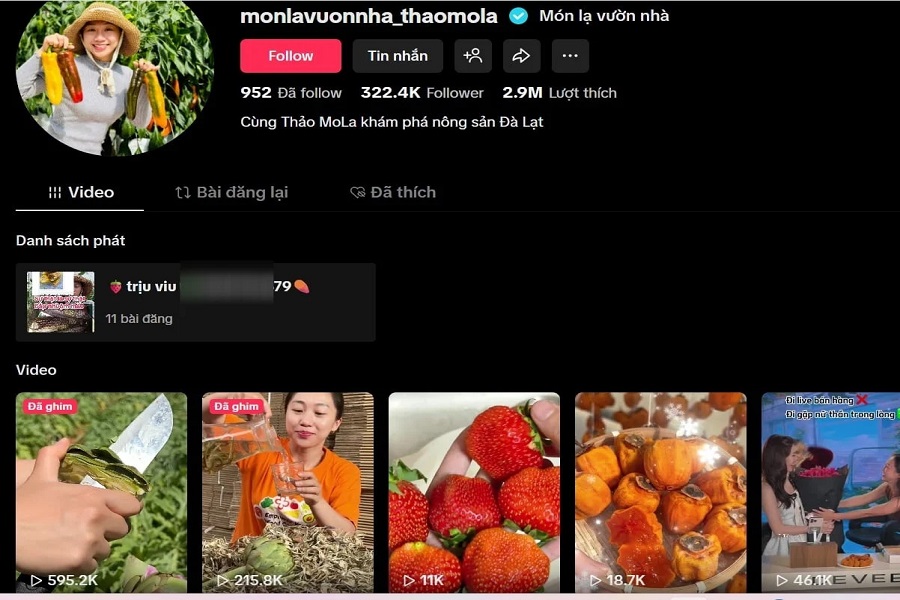Click the Đã ghim badge on orange-shirt video
This screenshot has width=900, height=600.
[x=236, y=407]
